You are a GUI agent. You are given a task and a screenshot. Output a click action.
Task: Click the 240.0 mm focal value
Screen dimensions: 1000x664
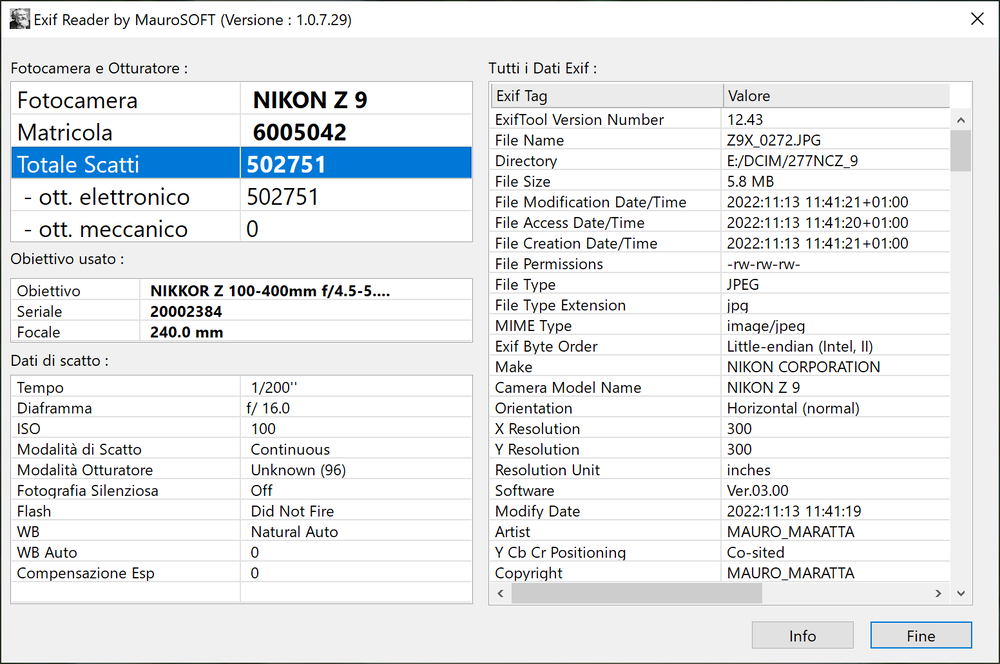point(186,332)
